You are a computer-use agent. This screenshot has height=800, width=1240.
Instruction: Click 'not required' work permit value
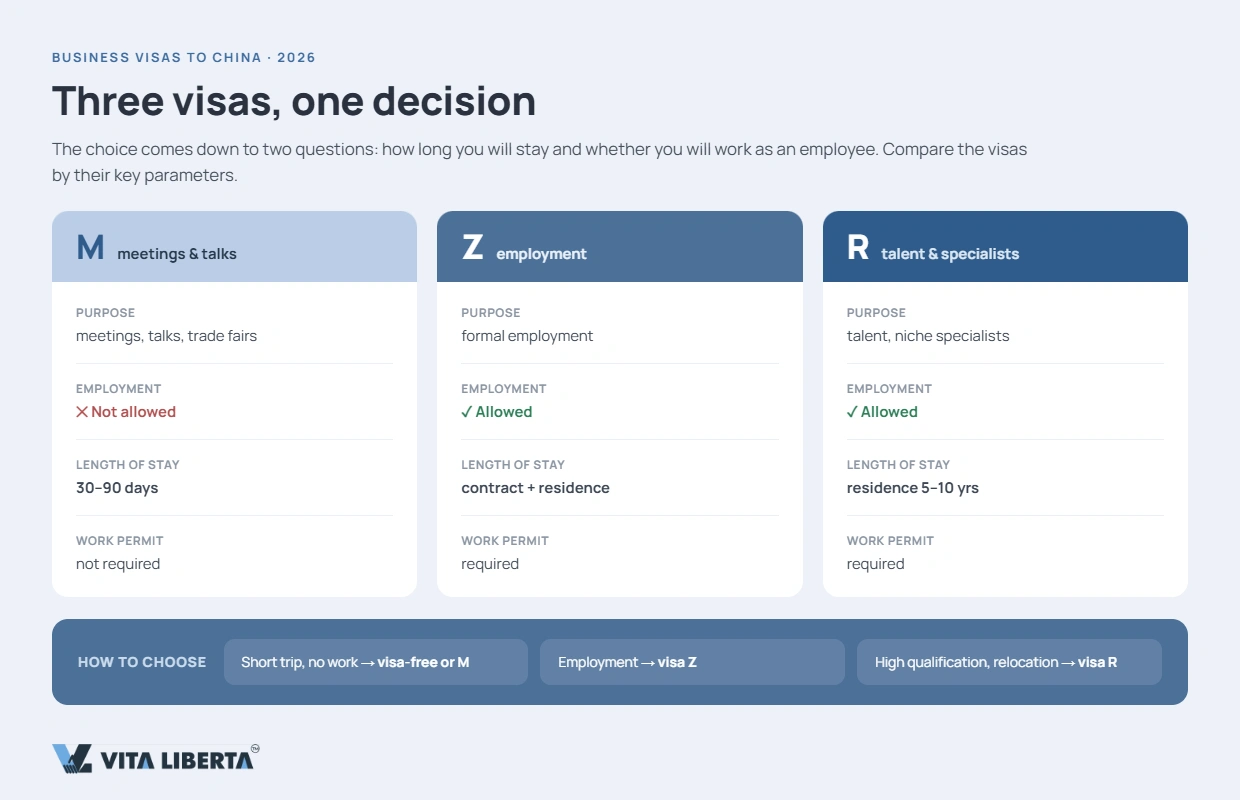coord(118,564)
